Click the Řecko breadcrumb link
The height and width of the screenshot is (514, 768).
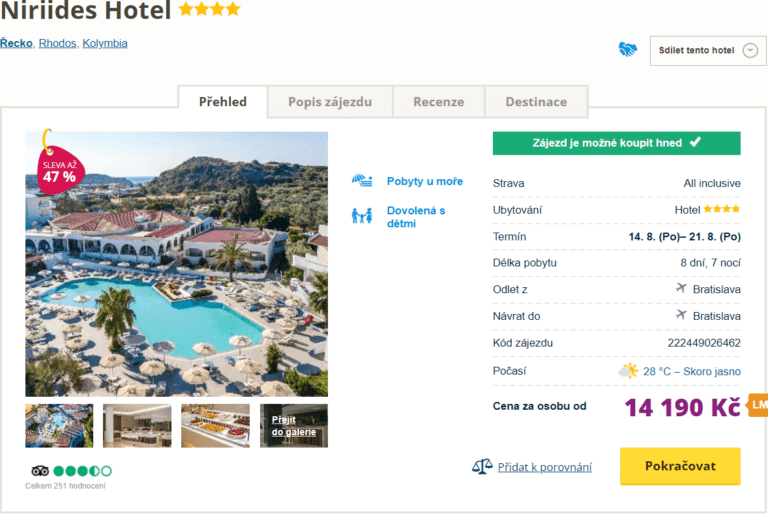16,43
